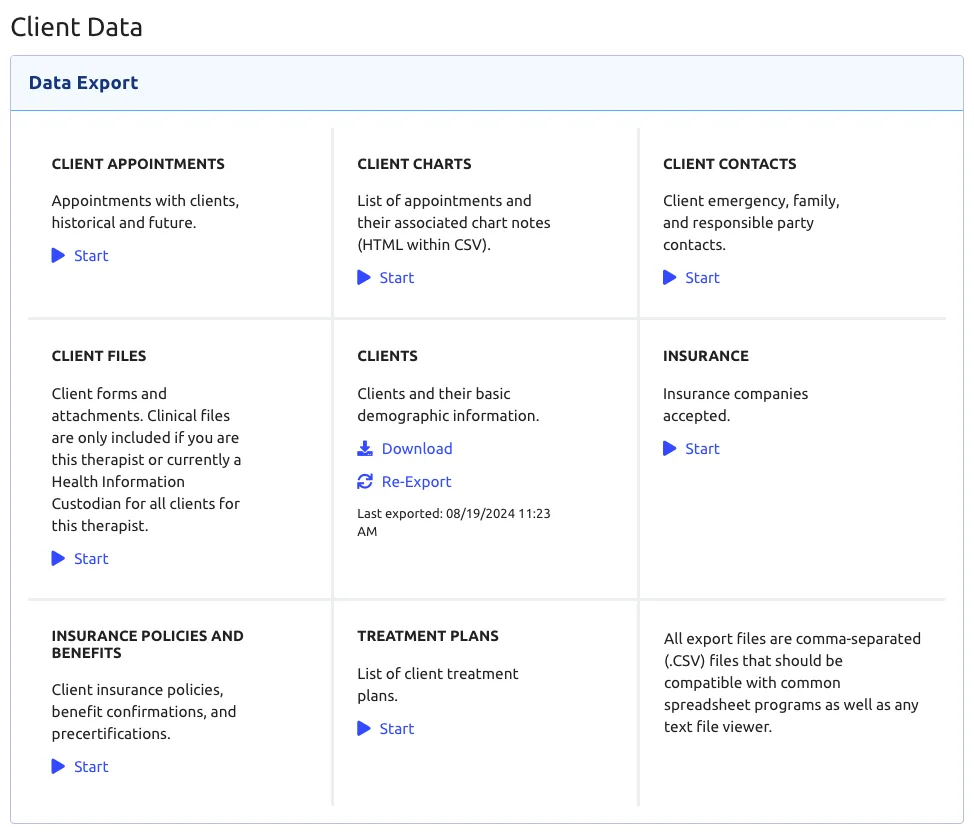Click 'Appointments with clients, historical and future' text
Screen dimensions: 974x834
pos(145,212)
